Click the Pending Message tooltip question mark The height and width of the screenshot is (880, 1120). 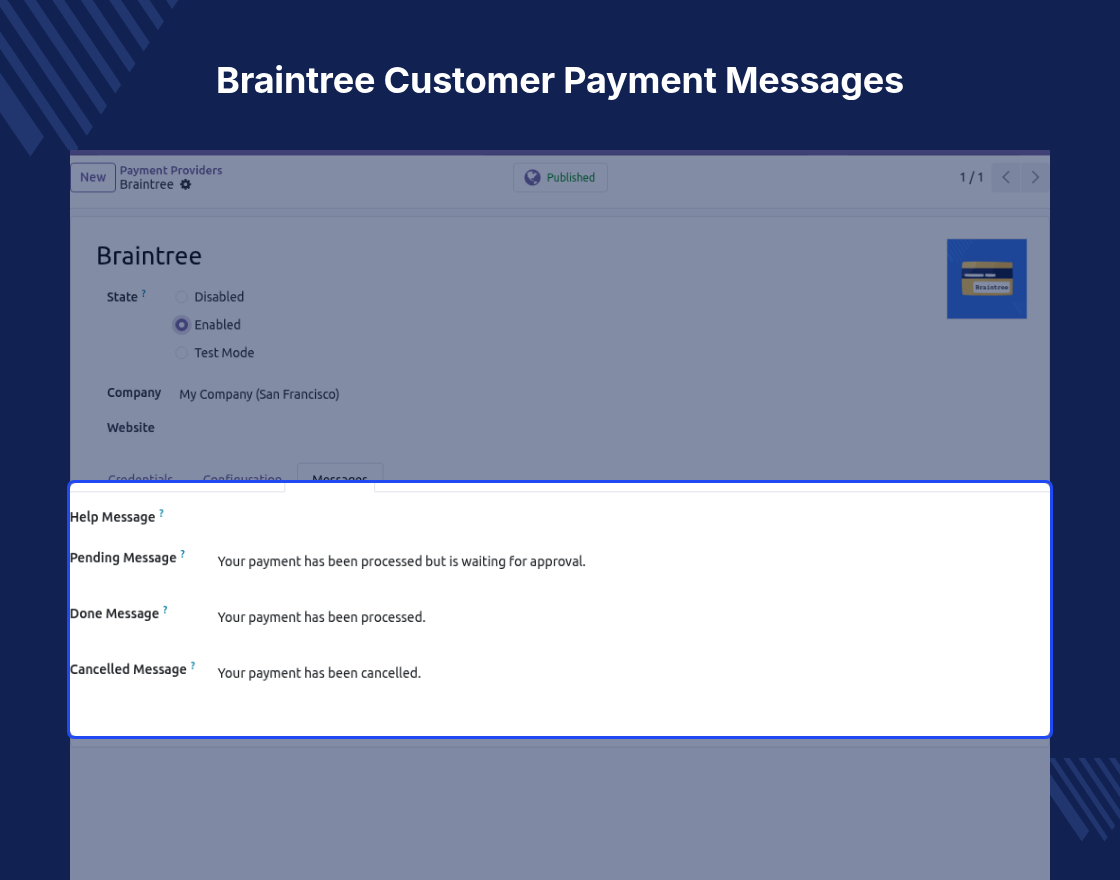click(x=183, y=554)
